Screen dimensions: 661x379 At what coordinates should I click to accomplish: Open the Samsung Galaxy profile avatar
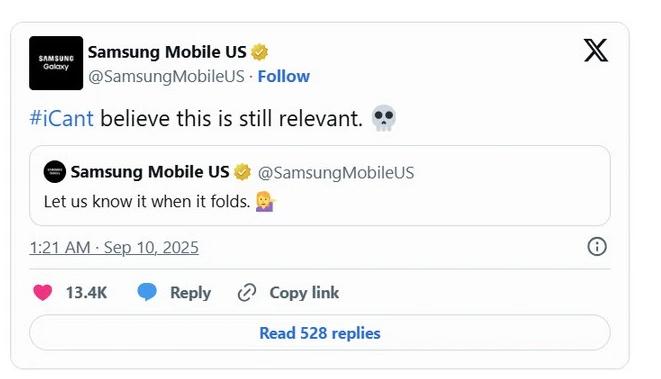click(56, 63)
